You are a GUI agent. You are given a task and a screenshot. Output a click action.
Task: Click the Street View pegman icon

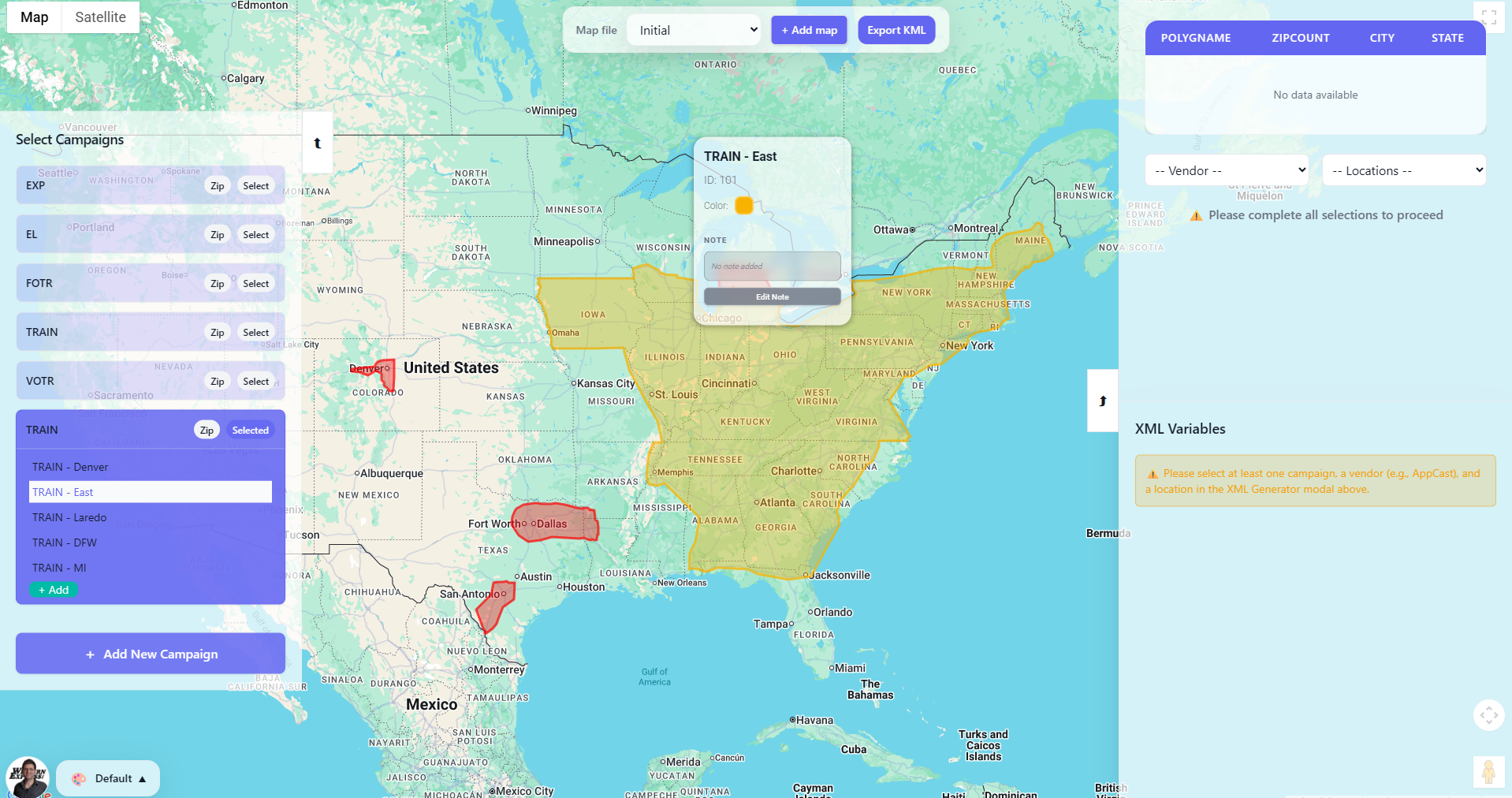click(1488, 771)
